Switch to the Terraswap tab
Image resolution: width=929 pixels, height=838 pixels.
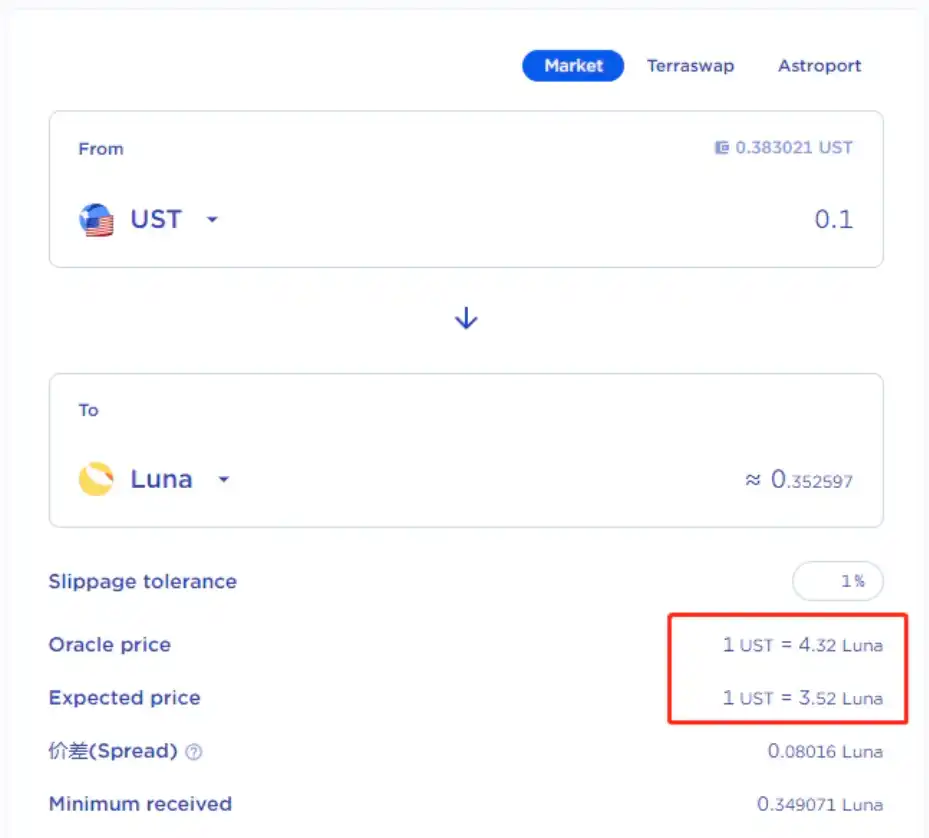(690, 66)
